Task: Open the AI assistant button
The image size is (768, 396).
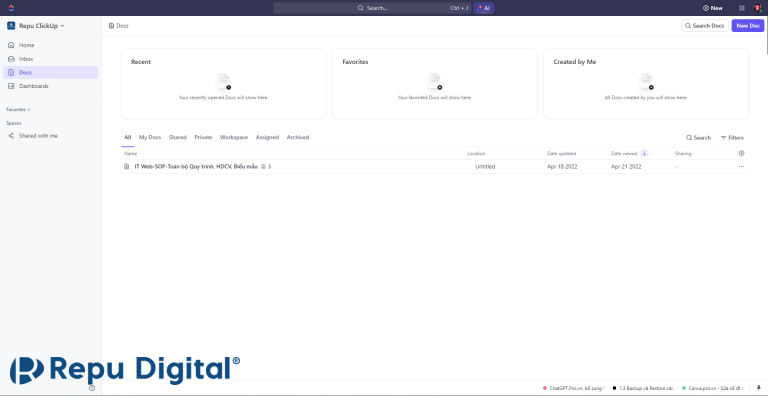Action: tap(483, 8)
